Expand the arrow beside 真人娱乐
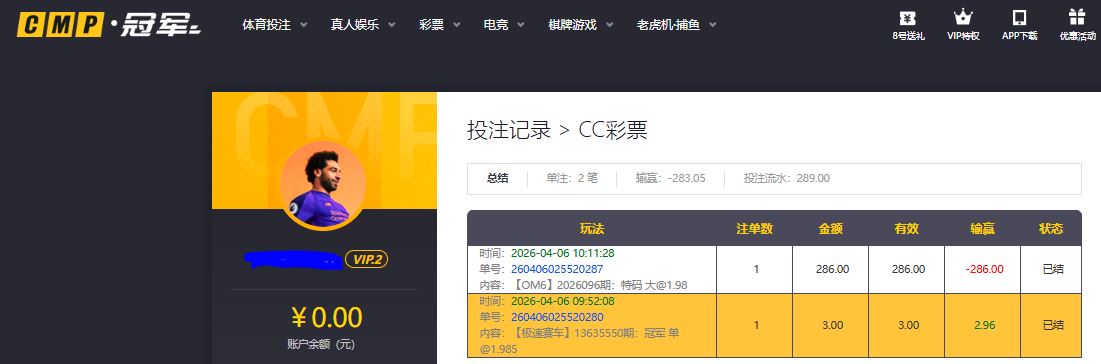This screenshot has width=1101, height=364. click(x=391, y=25)
